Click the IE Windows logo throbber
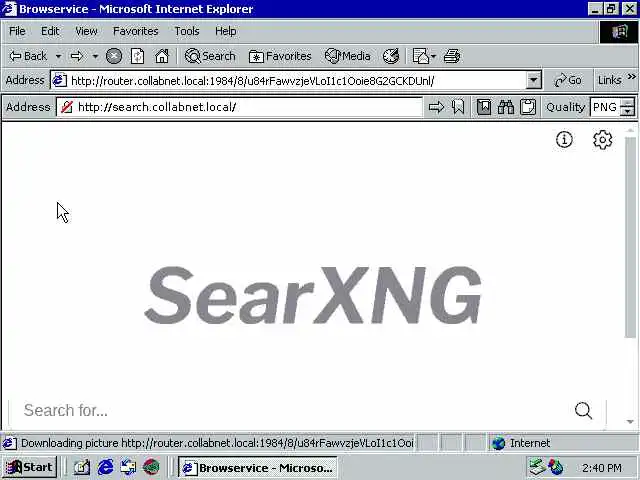 coord(618,31)
